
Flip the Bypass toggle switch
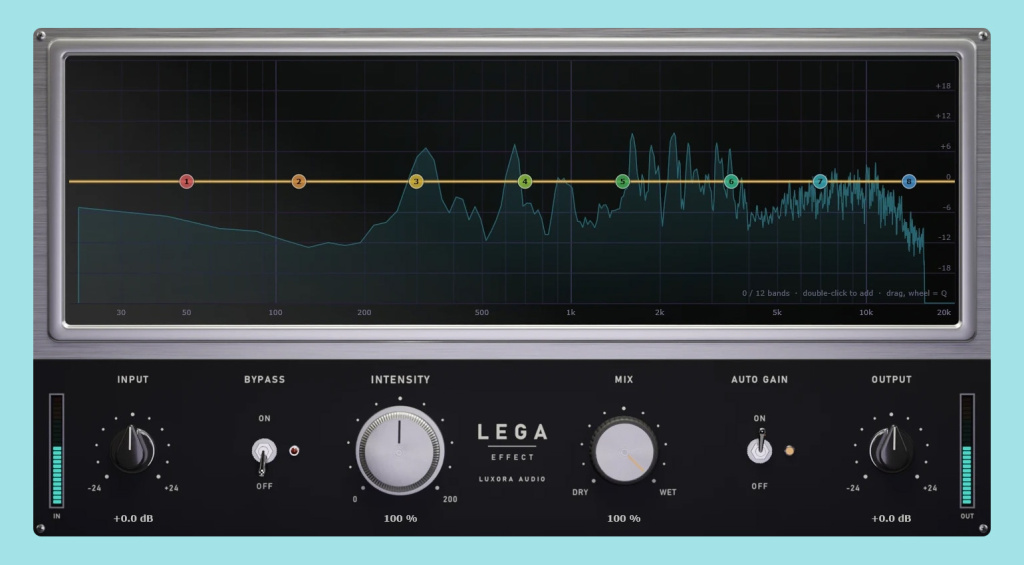263,454
